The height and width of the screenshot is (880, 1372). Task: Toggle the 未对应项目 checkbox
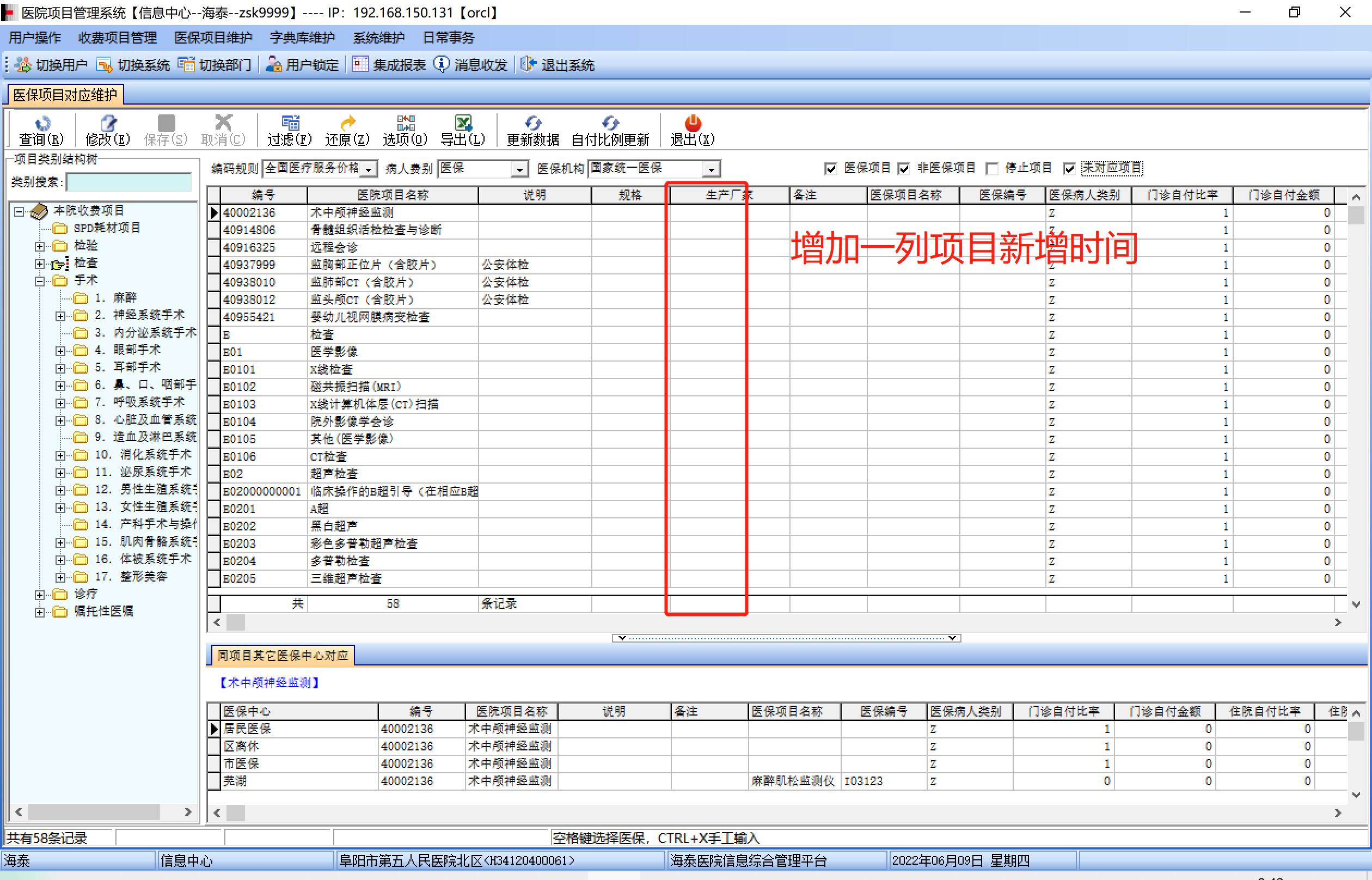click(x=1069, y=169)
